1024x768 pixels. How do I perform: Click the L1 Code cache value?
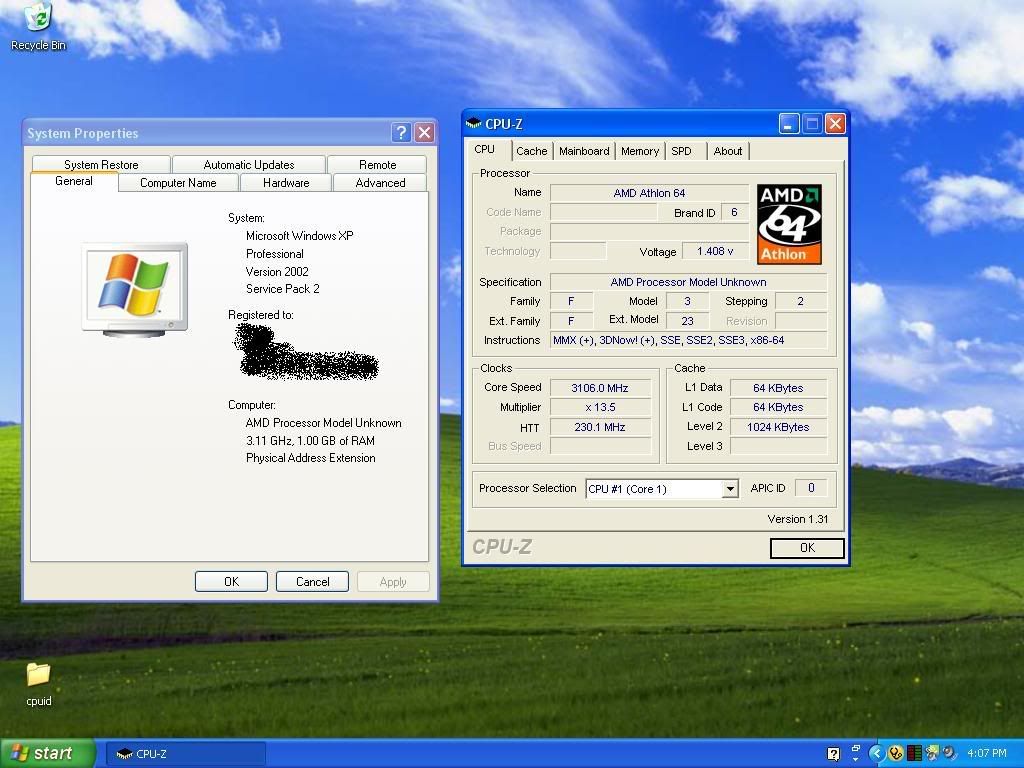(x=778, y=407)
